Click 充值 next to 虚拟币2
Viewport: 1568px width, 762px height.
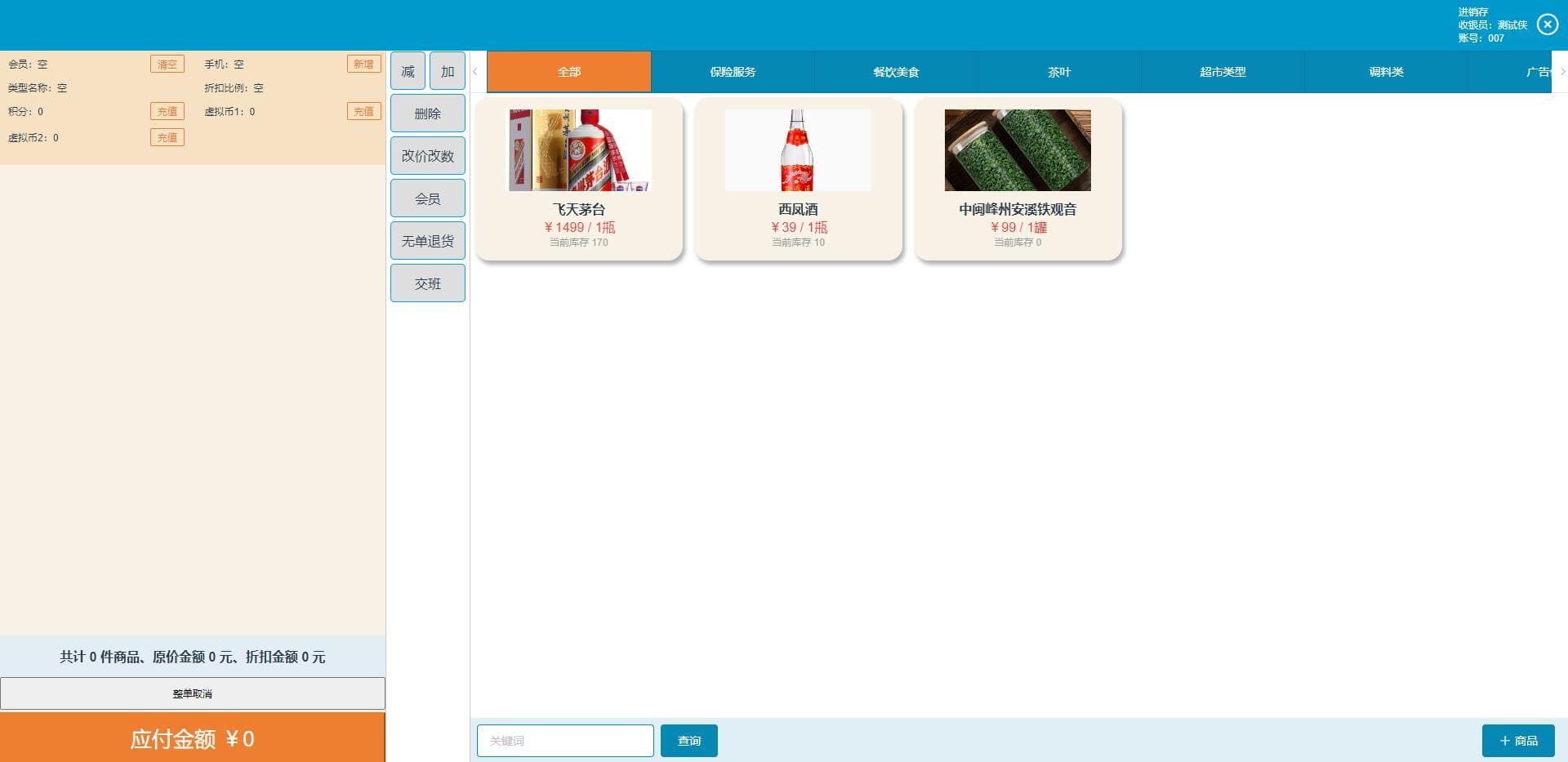tap(167, 137)
